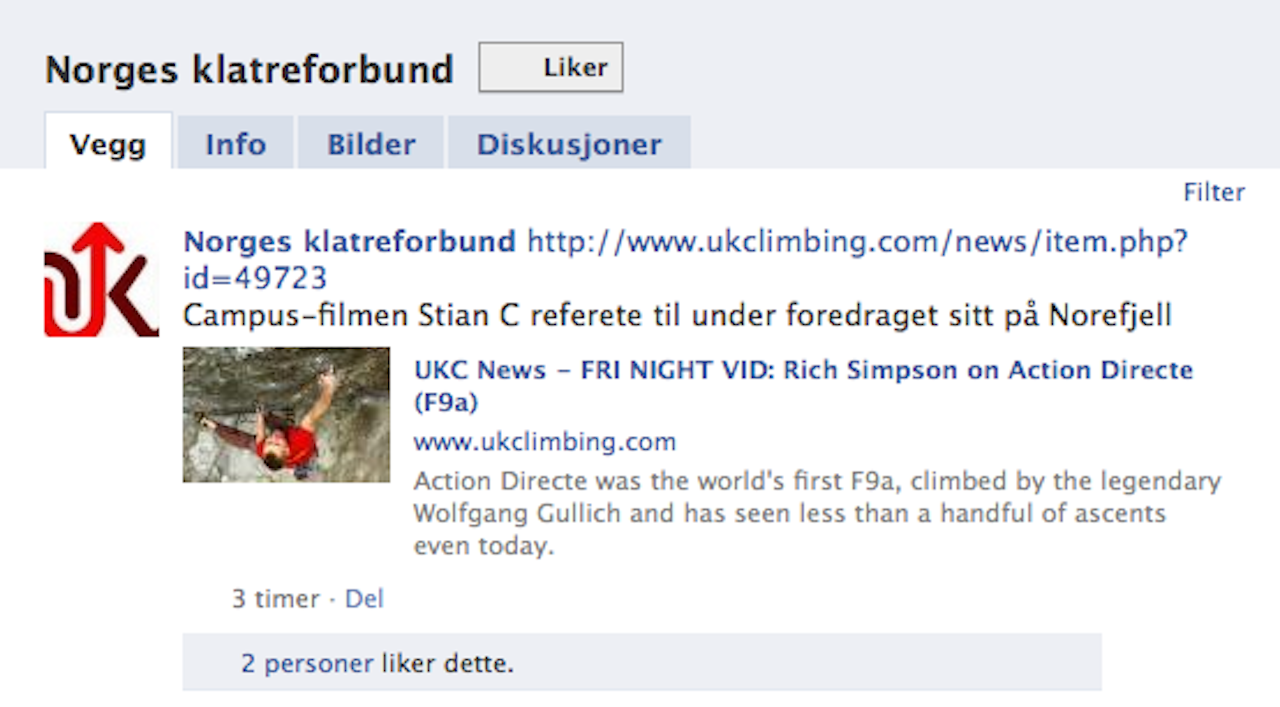Open the Bilder tab
1280x707 pixels.
[x=371, y=143]
